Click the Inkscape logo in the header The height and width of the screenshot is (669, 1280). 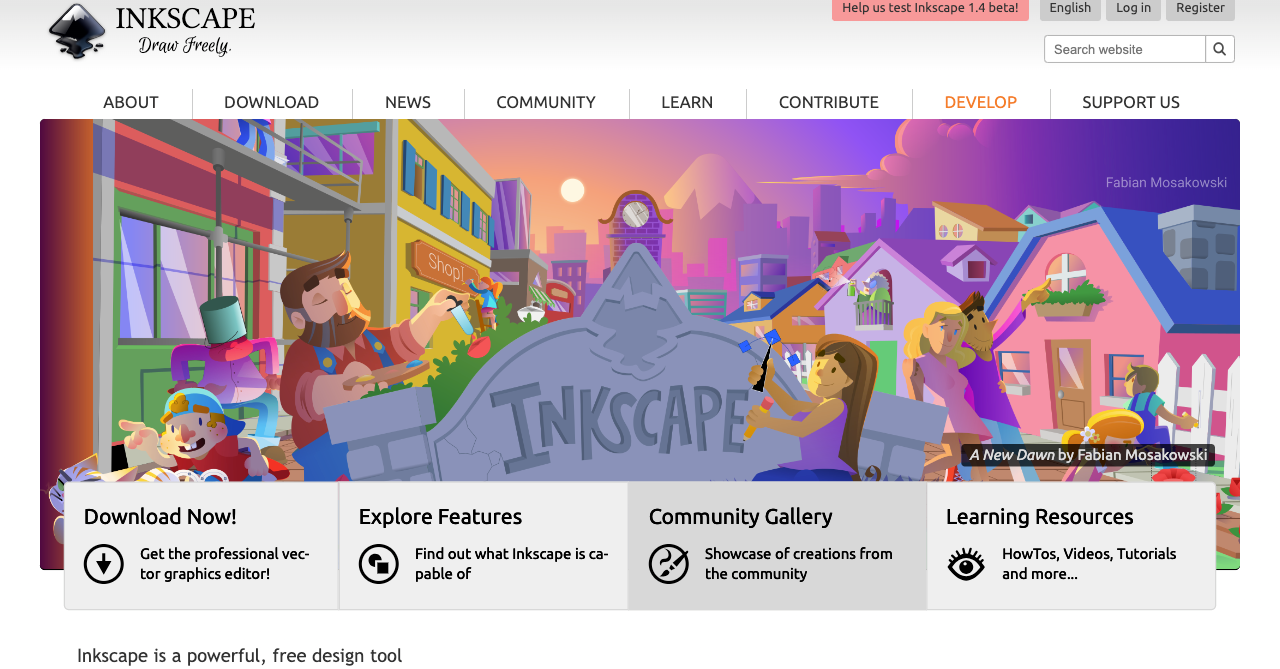[151, 31]
